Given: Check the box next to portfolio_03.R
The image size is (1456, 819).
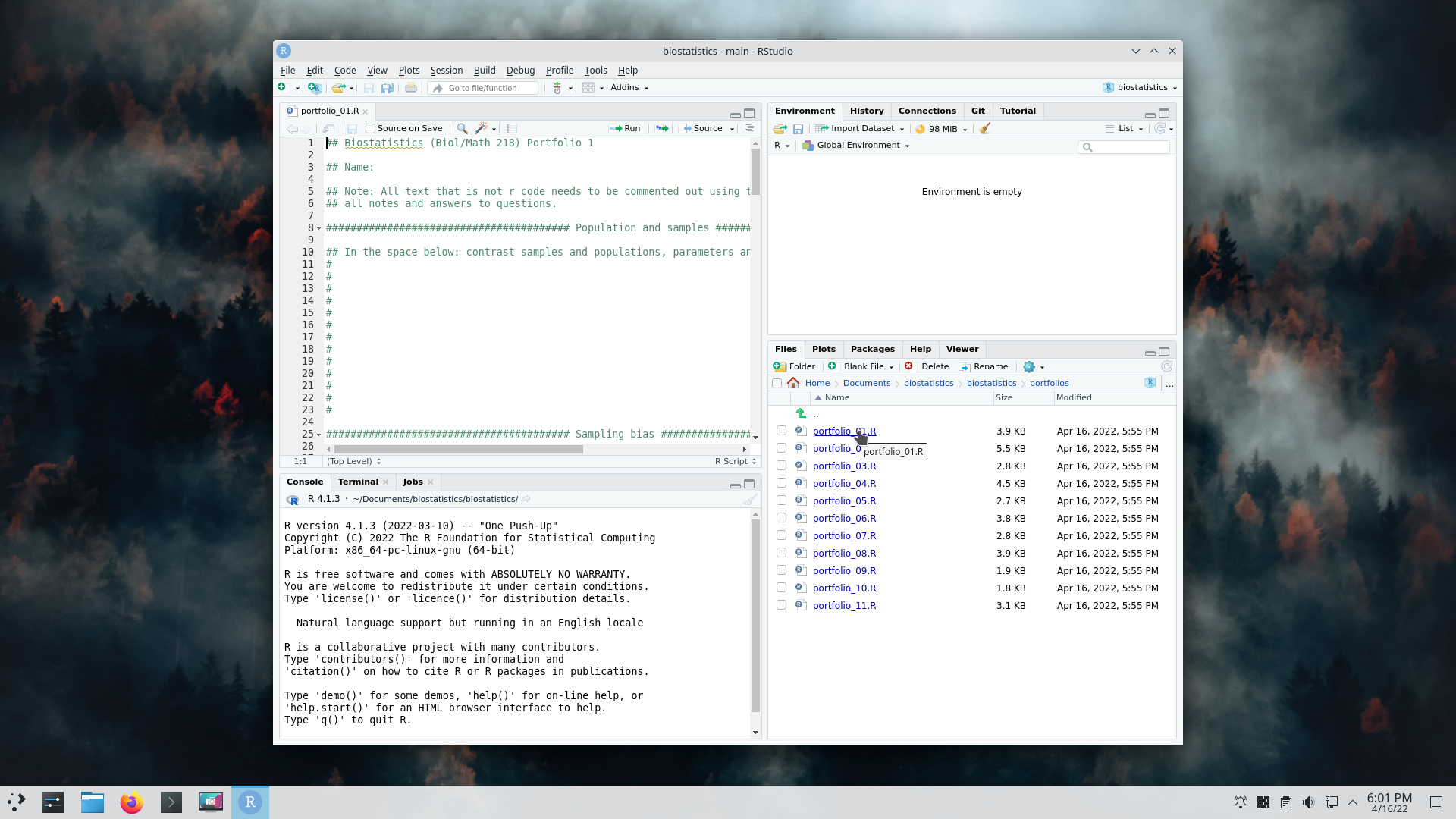Looking at the screenshot, I should [781, 466].
